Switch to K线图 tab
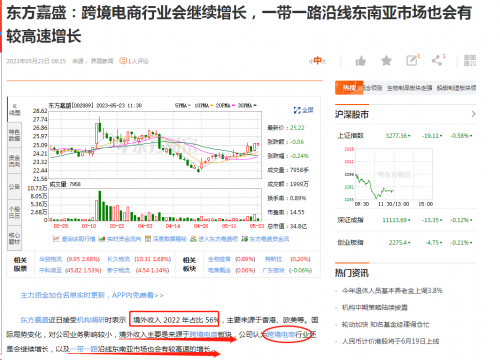Screen dimensions: 500x360 [x=14, y=110]
